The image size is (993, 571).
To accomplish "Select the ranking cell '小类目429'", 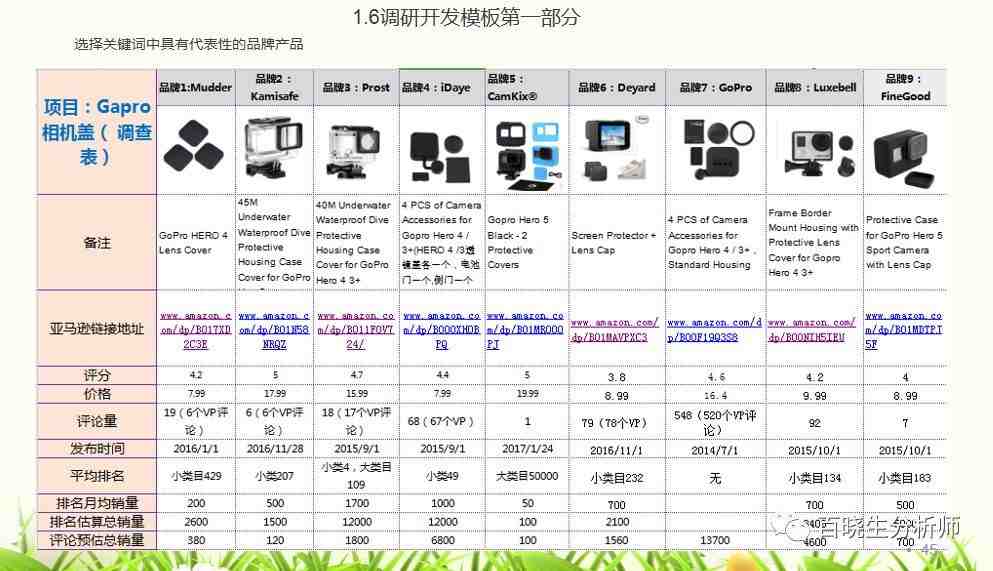I will coord(196,475).
